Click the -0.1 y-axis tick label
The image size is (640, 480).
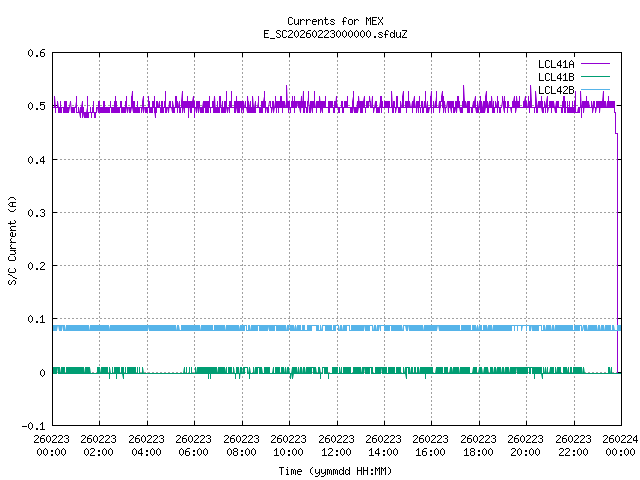33,426
